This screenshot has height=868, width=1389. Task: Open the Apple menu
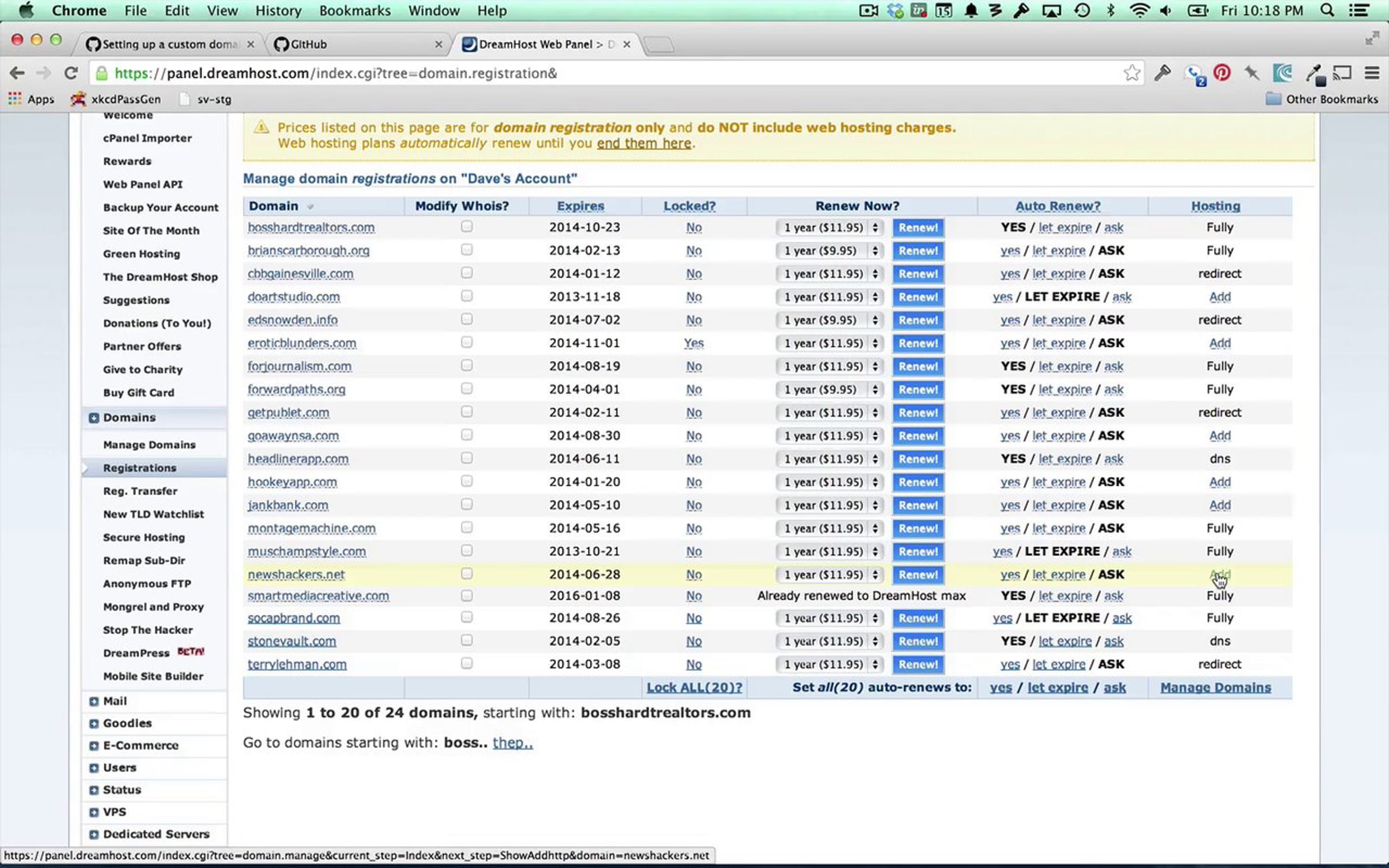(x=26, y=10)
